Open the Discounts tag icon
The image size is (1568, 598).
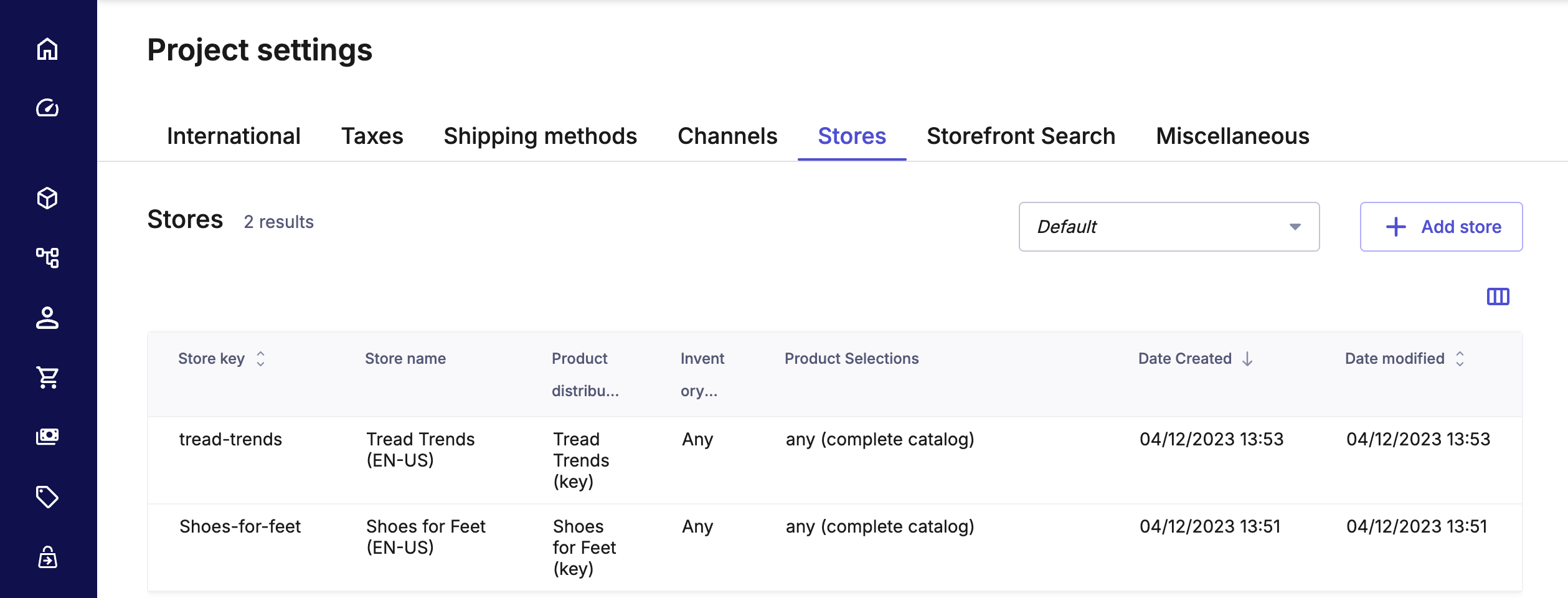tap(47, 496)
